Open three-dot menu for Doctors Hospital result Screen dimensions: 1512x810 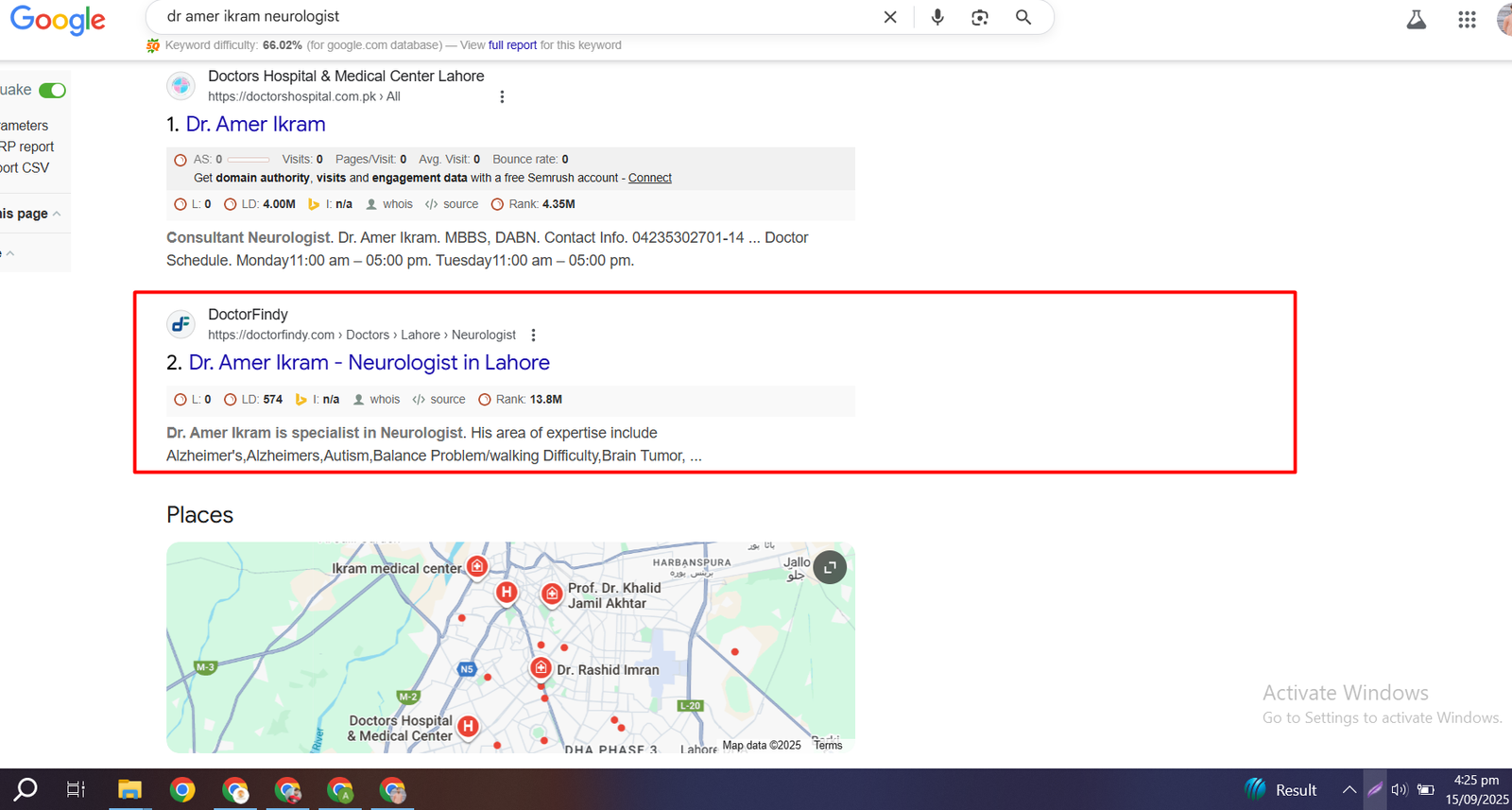502,96
